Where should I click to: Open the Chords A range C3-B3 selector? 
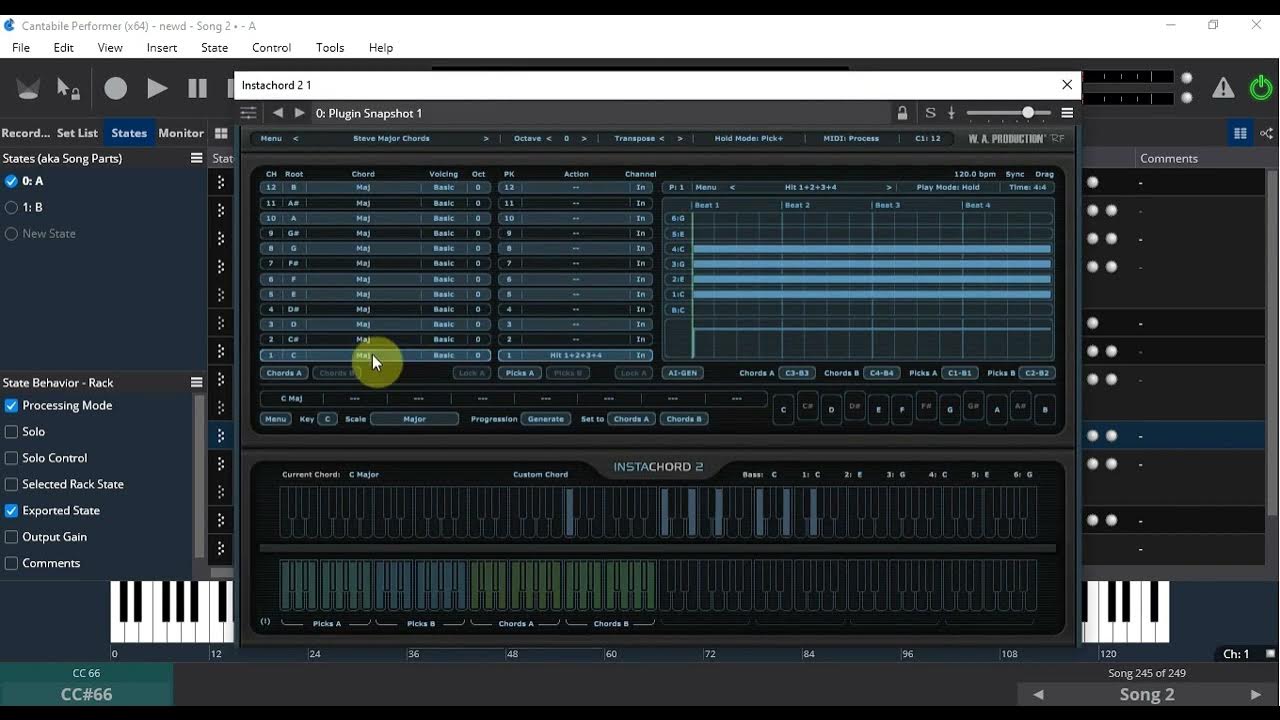click(x=797, y=373)
